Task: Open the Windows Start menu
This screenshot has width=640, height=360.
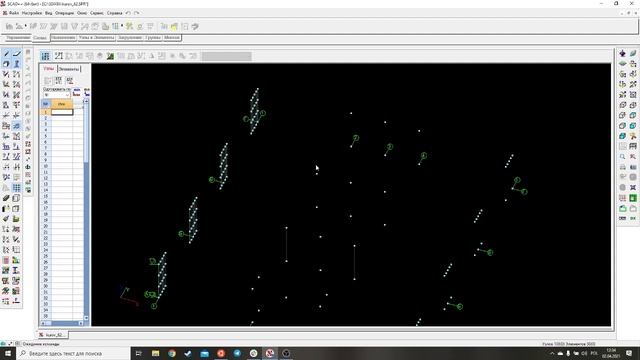Action: click(x=8, y=353)
